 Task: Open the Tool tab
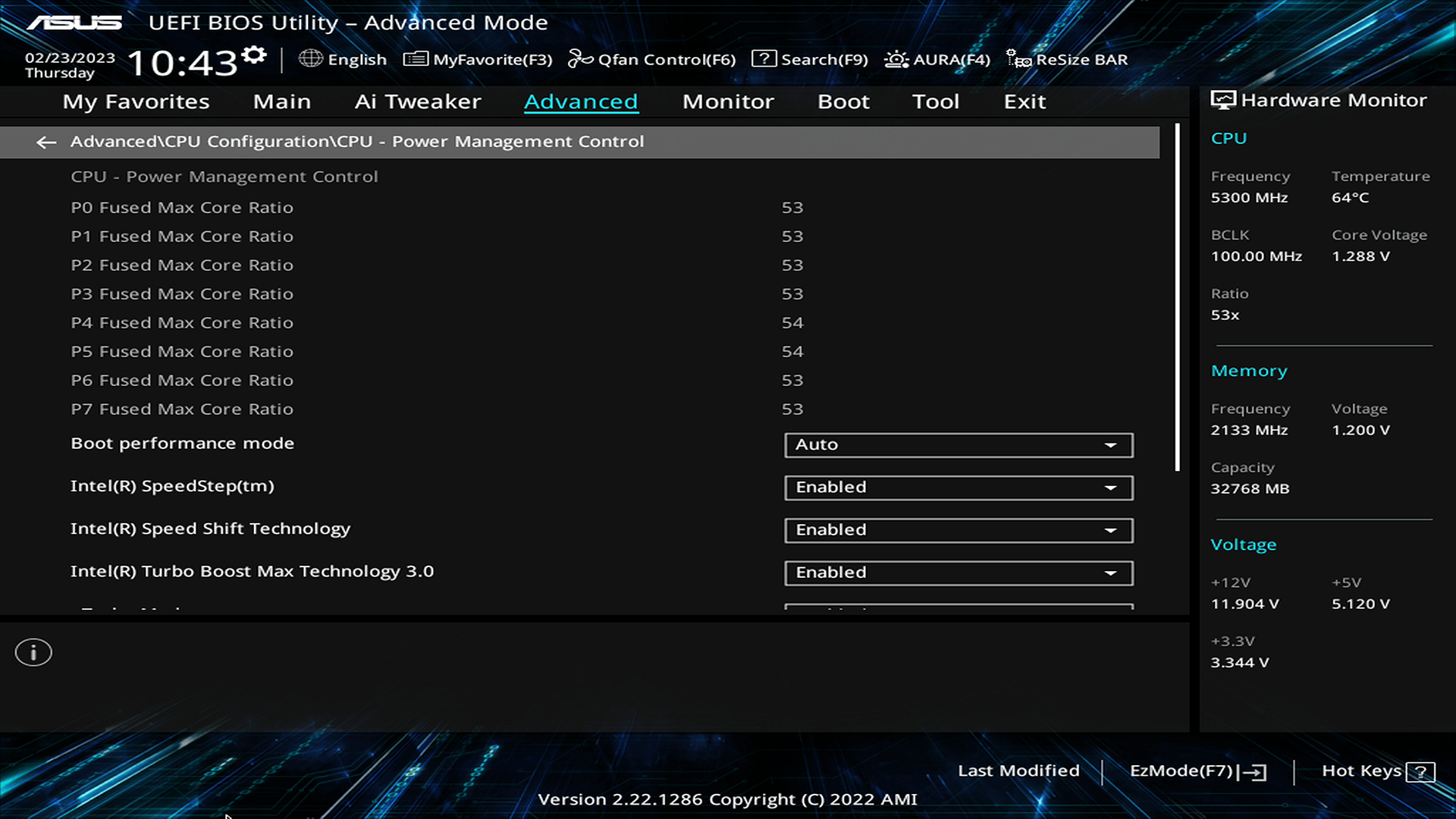(x=936, y=102)
